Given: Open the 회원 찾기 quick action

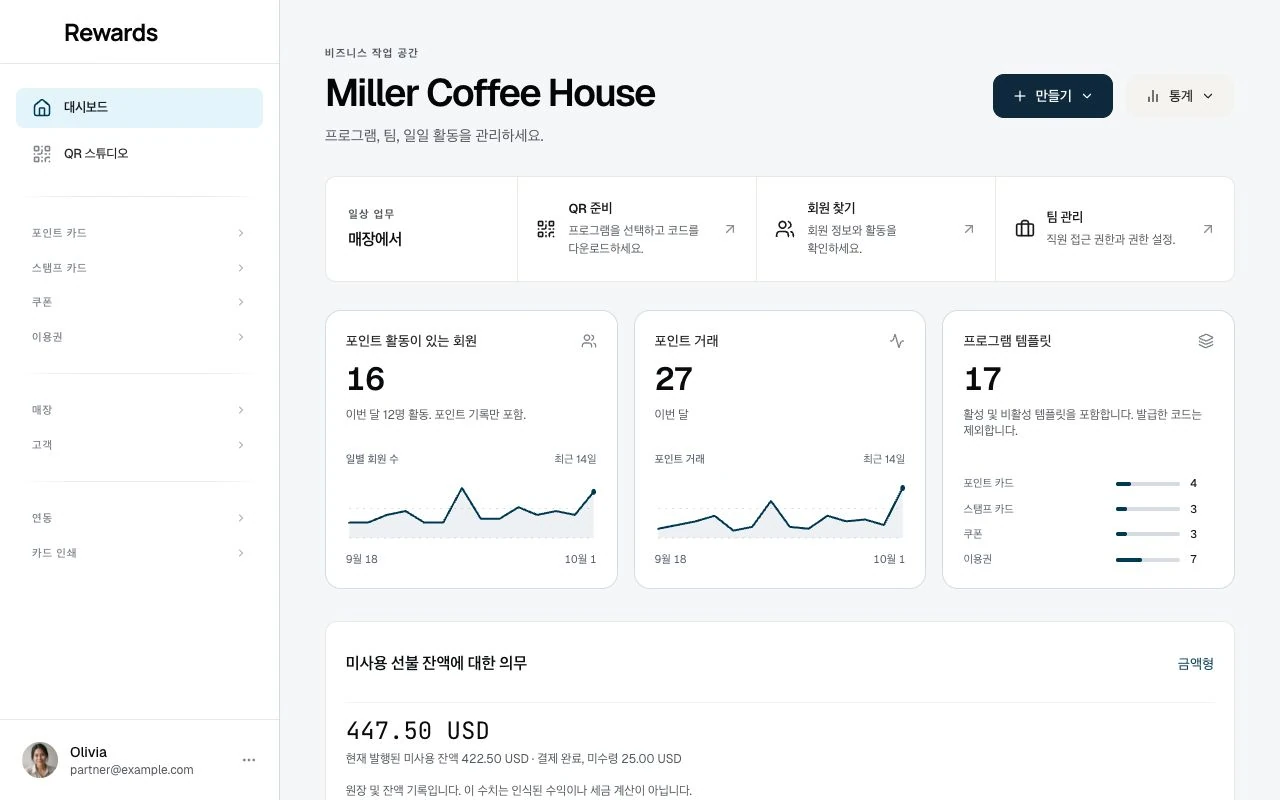Looking at the screenshot, I should (x=876, y=229).
